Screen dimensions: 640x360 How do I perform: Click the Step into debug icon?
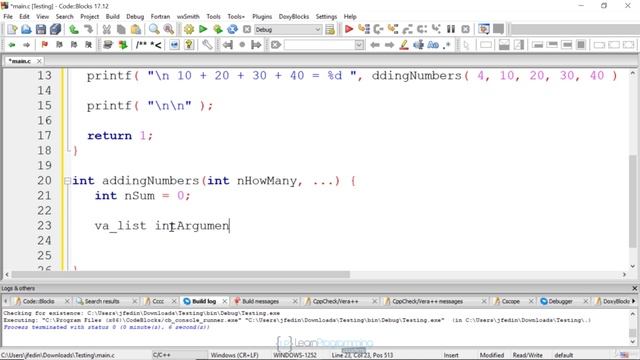coord(393,29)
